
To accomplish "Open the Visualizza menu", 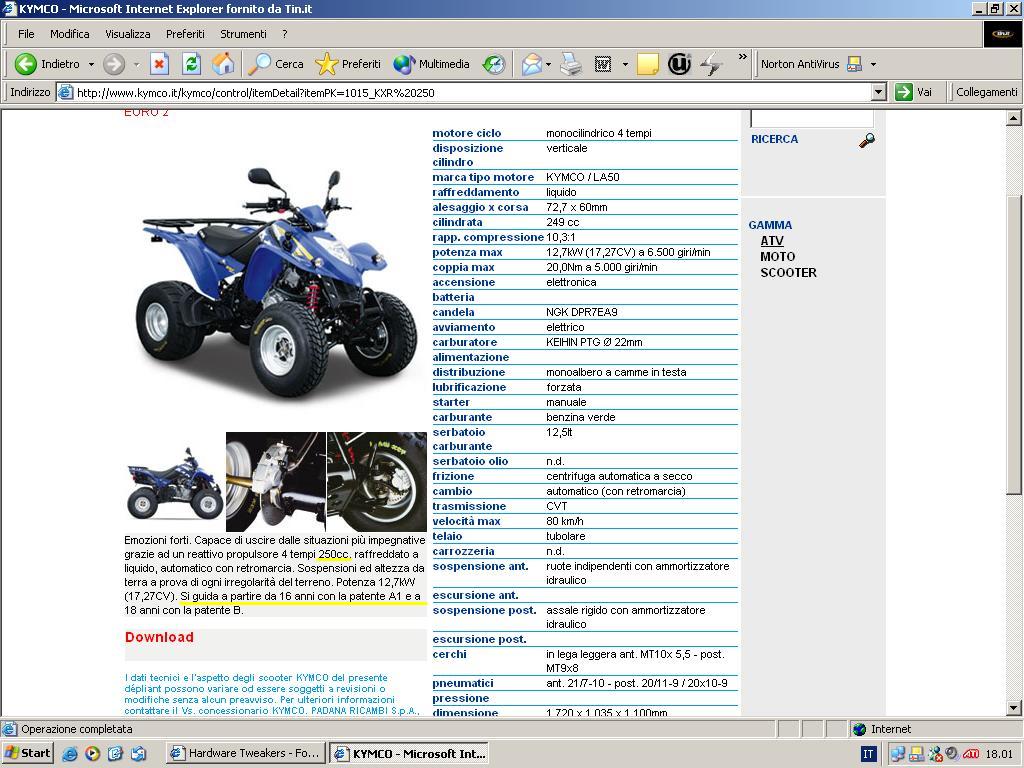I will tap(128, 34).
